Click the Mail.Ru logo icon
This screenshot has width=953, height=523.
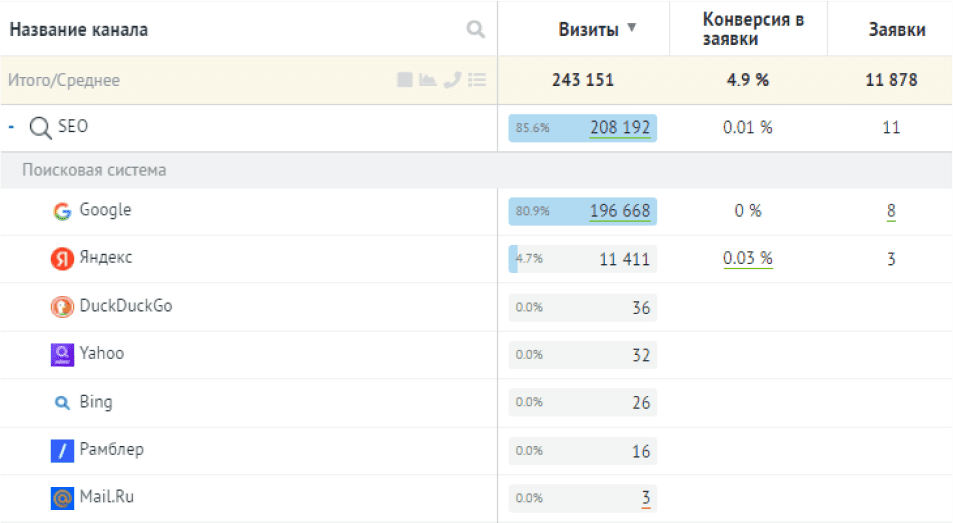pyautogui.click(x=62, y=498)
